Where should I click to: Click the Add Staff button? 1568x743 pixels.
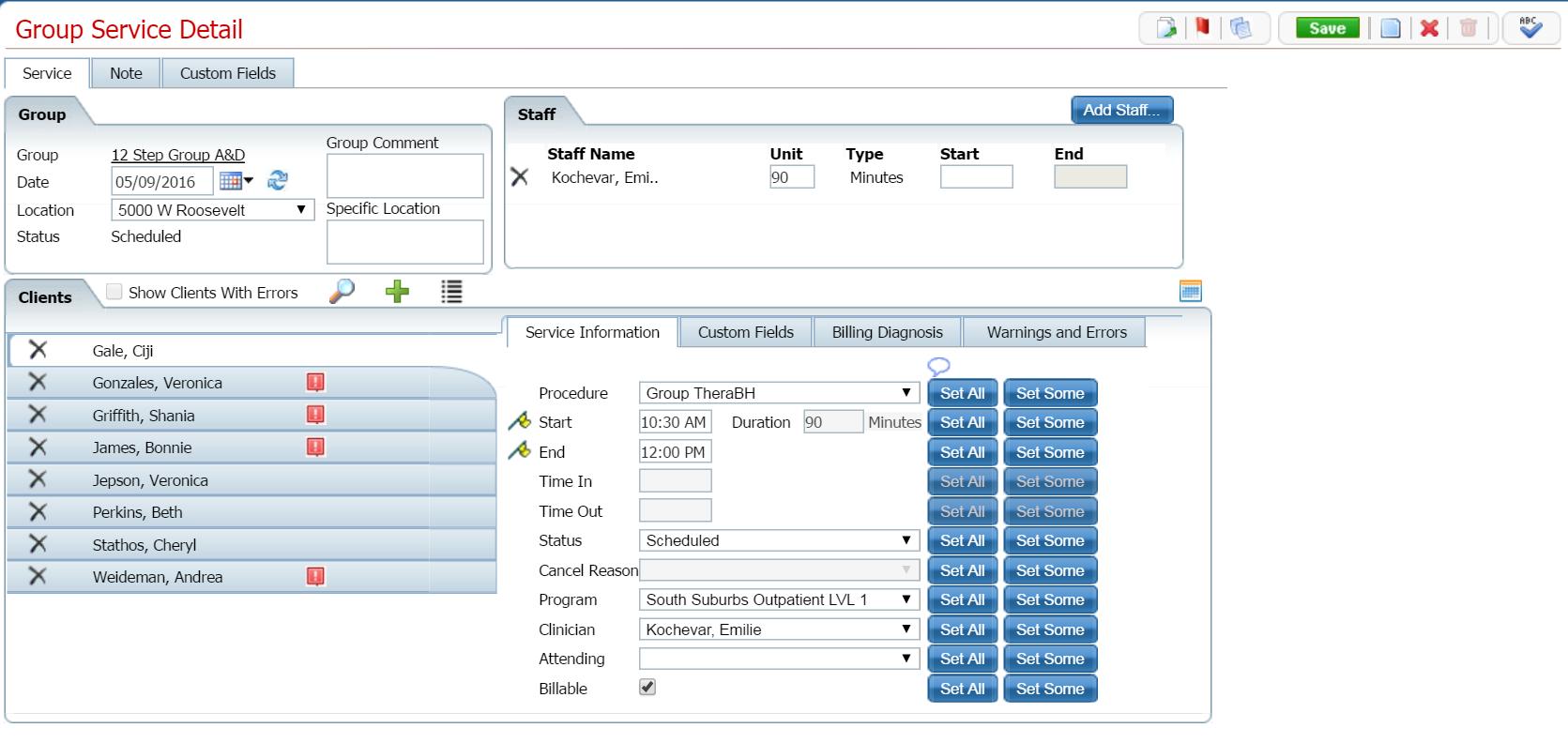pyautogui.click(x=1121, y=110)
